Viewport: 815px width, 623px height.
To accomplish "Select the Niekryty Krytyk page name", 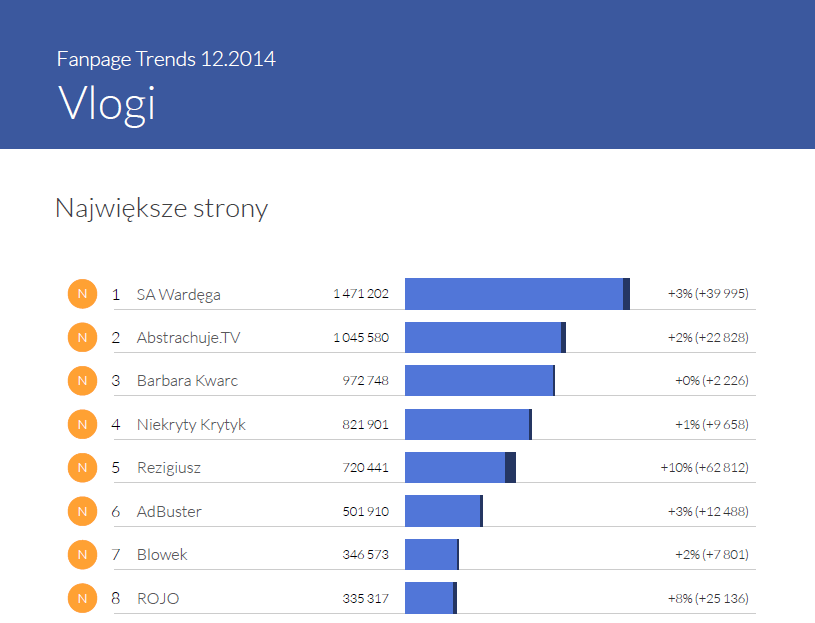I will 190,425.
